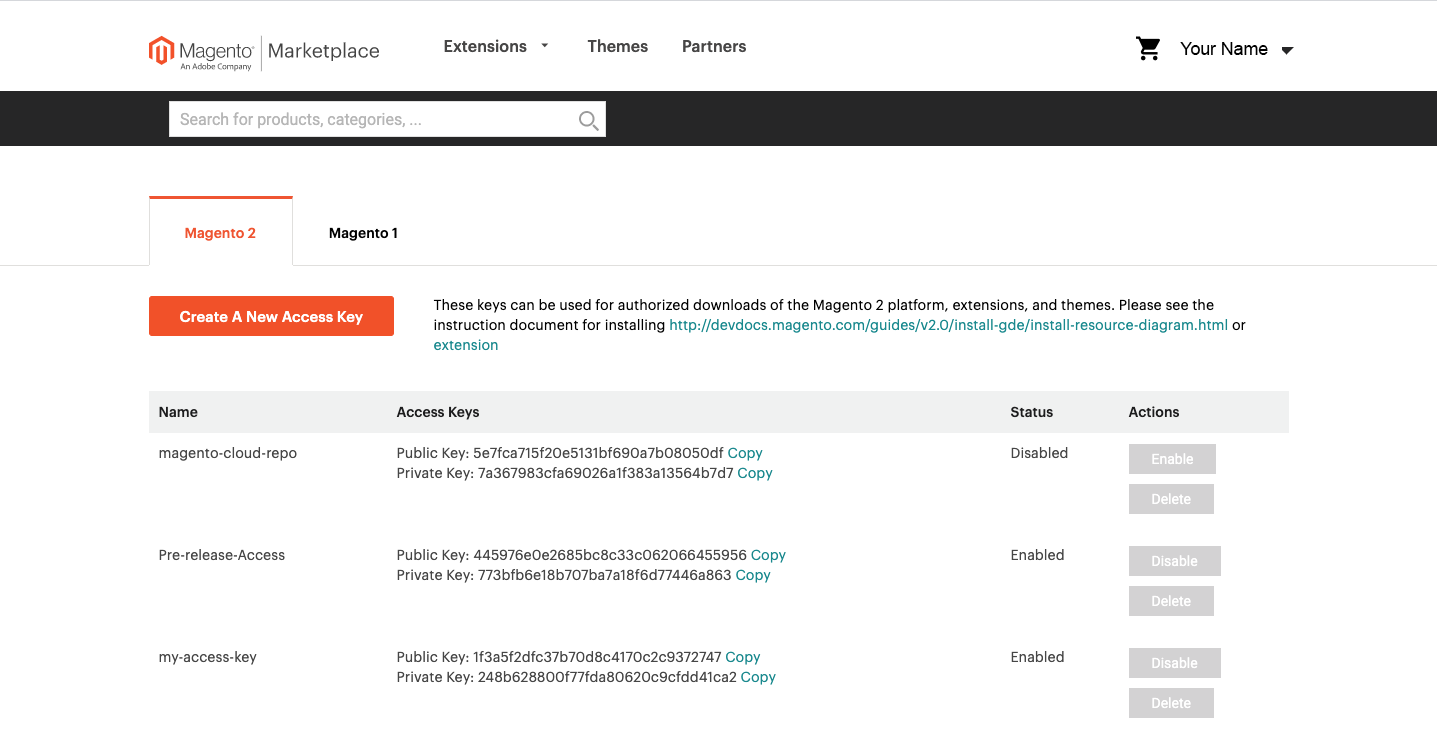Disable the Pre-release-Access key
Viewport: 1437px width, 734px height.
click(x=1175, y=561)
